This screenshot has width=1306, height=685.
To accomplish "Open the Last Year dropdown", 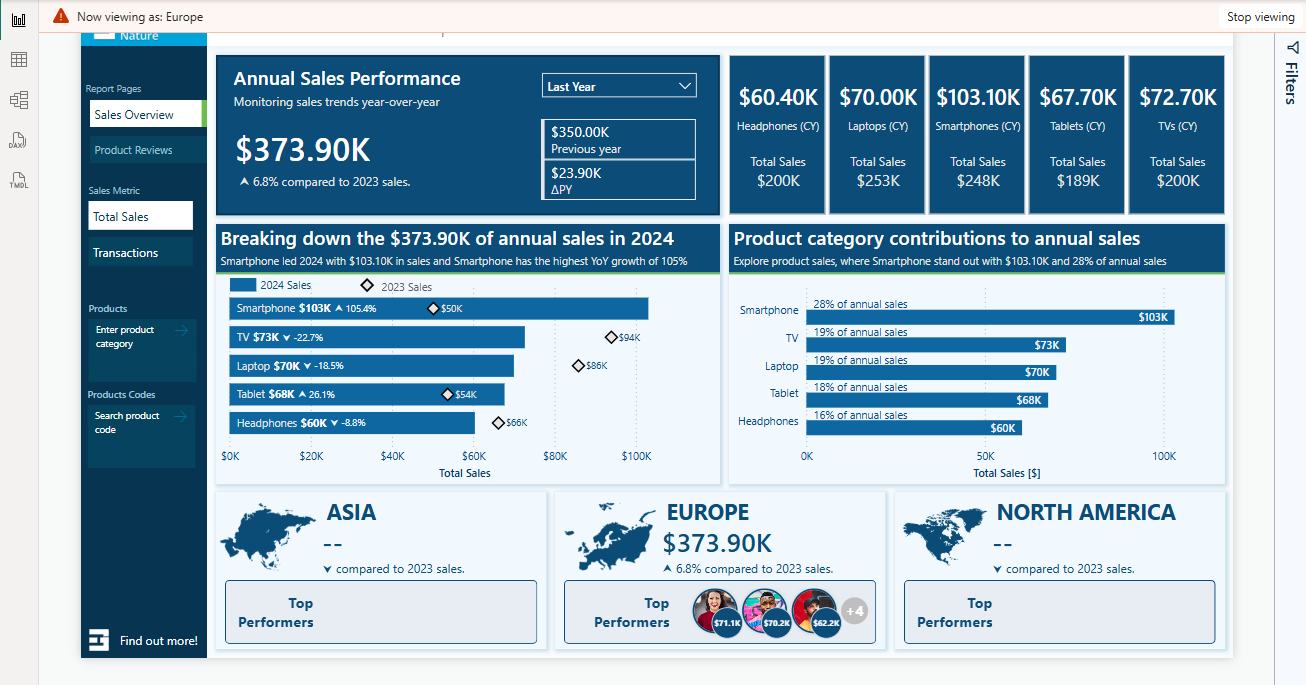I will tap(618, 86).
